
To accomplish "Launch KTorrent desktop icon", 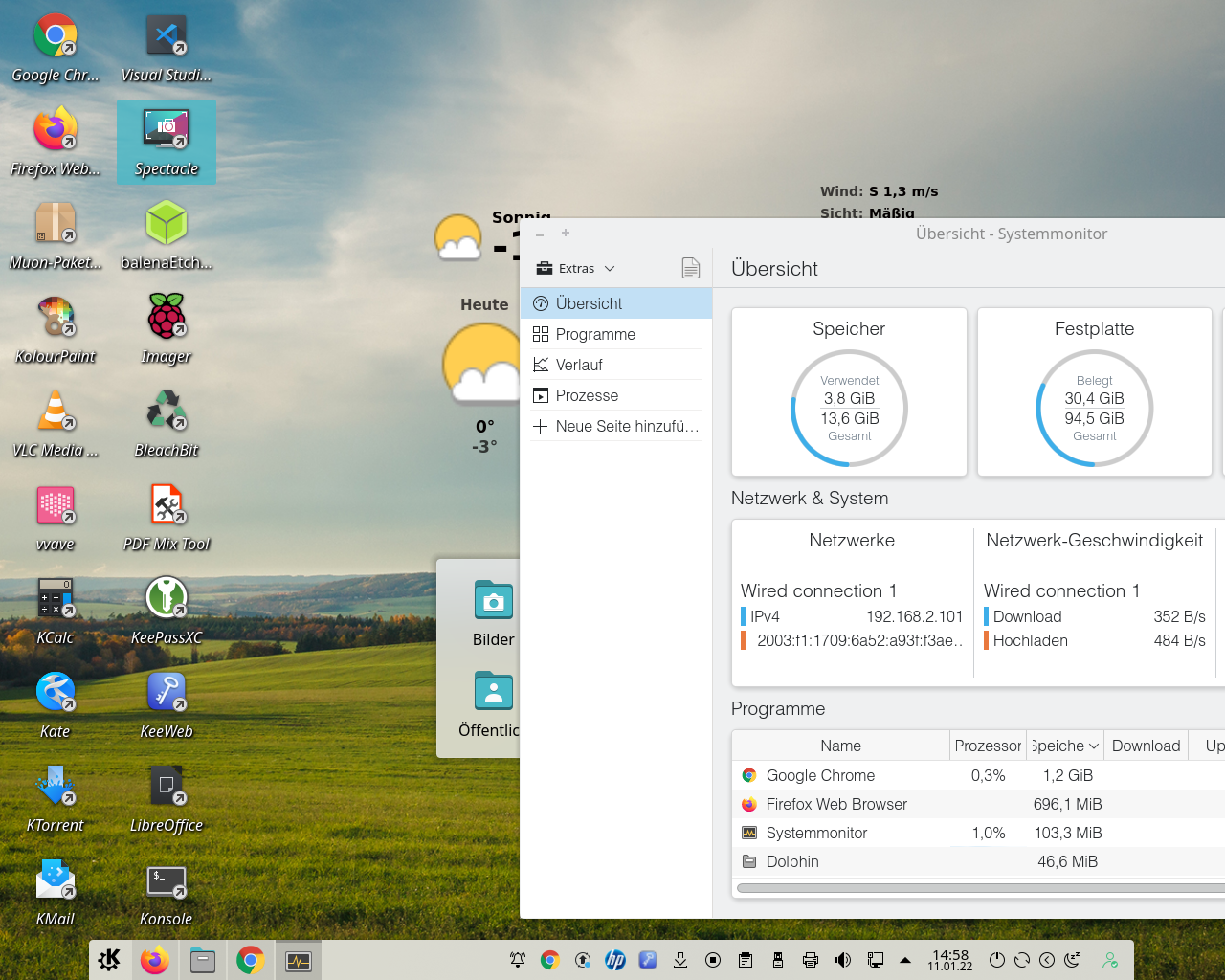I will (x=56, y=798).
